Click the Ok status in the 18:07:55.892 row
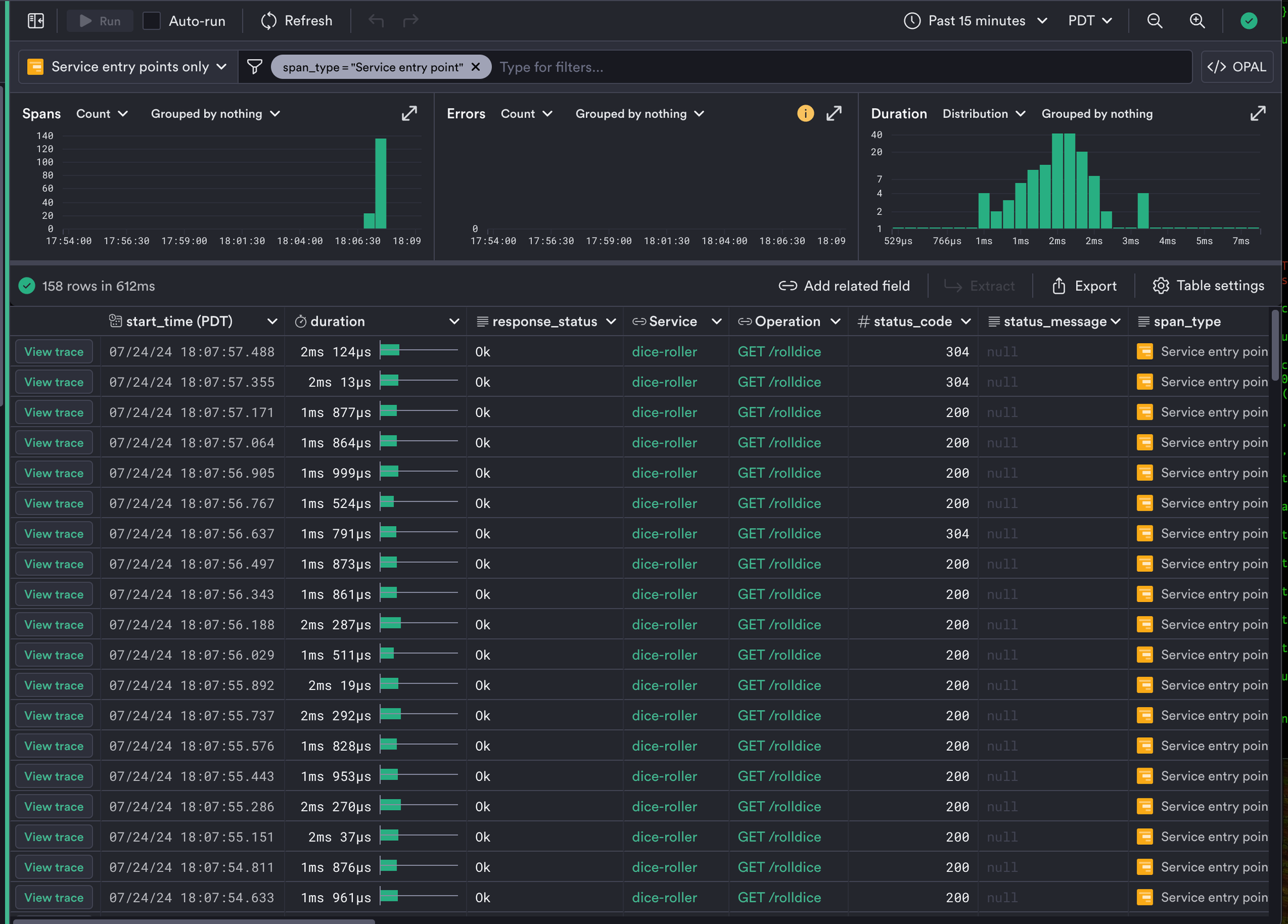This screenshot has height=924, width=1288. [482, 685]
